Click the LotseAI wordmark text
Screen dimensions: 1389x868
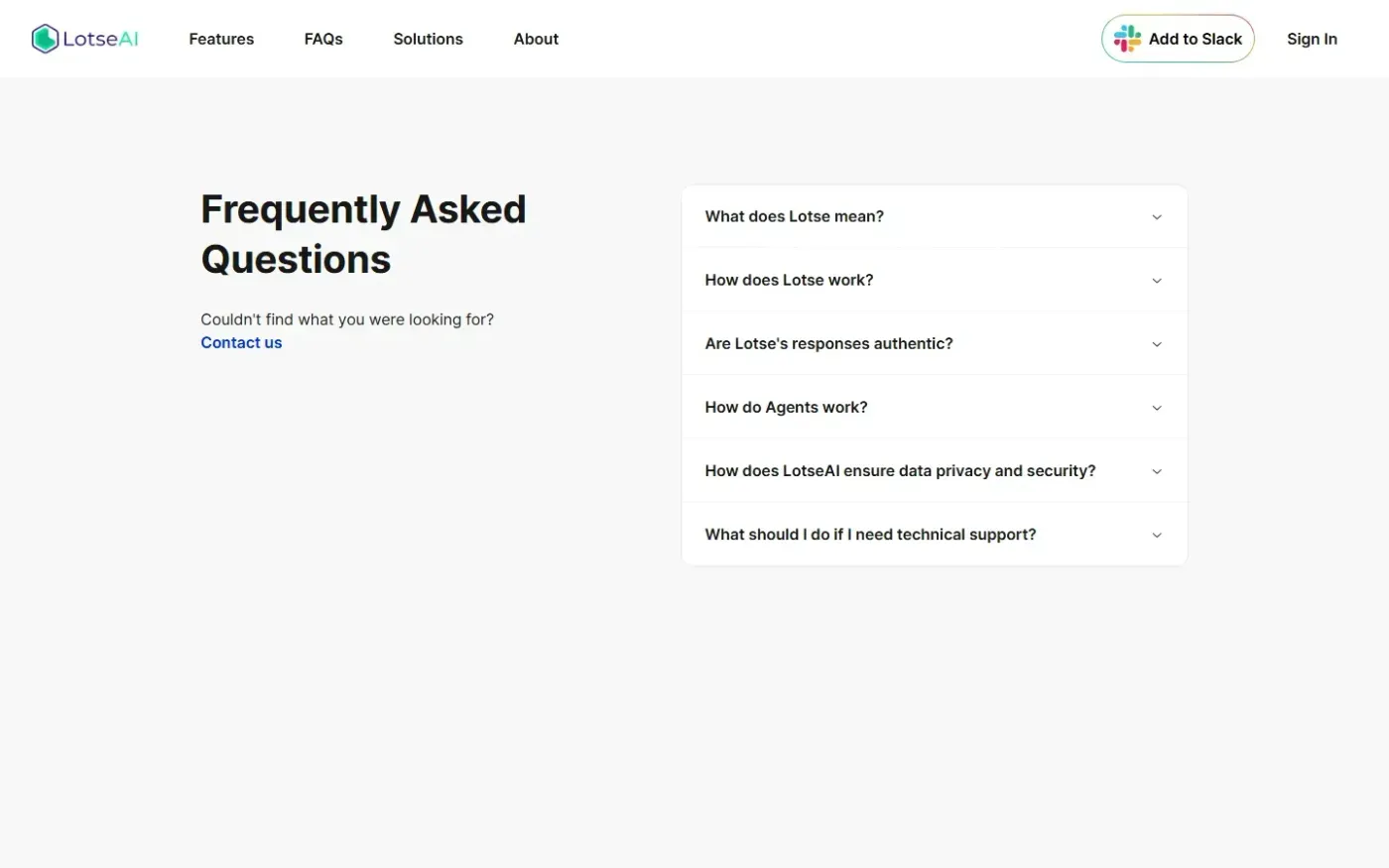(x=100, y=39)
